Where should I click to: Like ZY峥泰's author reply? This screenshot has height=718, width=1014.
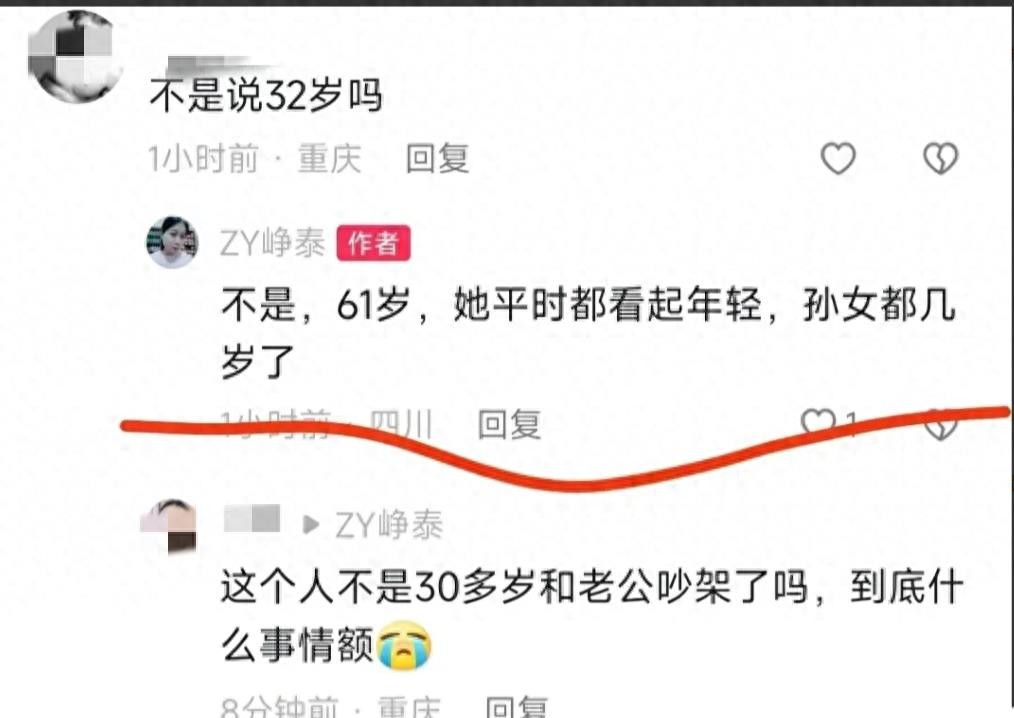click(819, 422)
